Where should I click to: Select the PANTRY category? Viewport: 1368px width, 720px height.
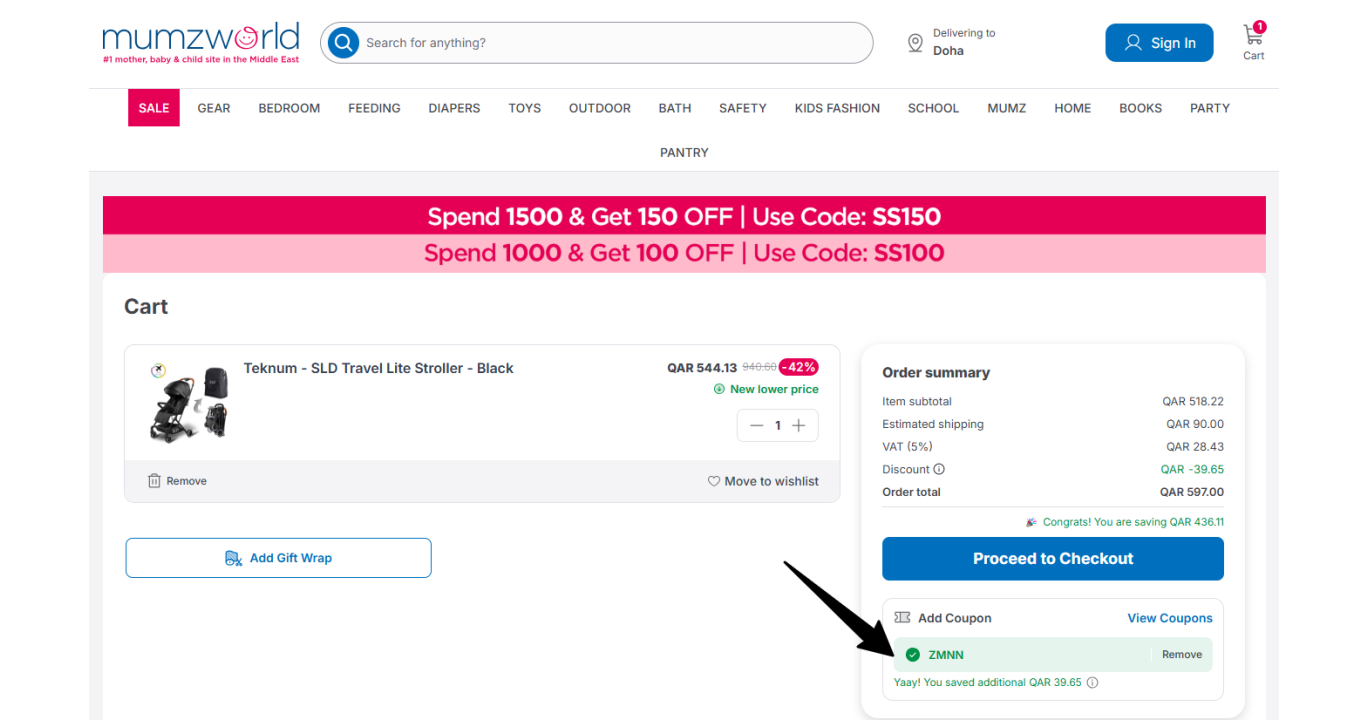coord(684,153)
